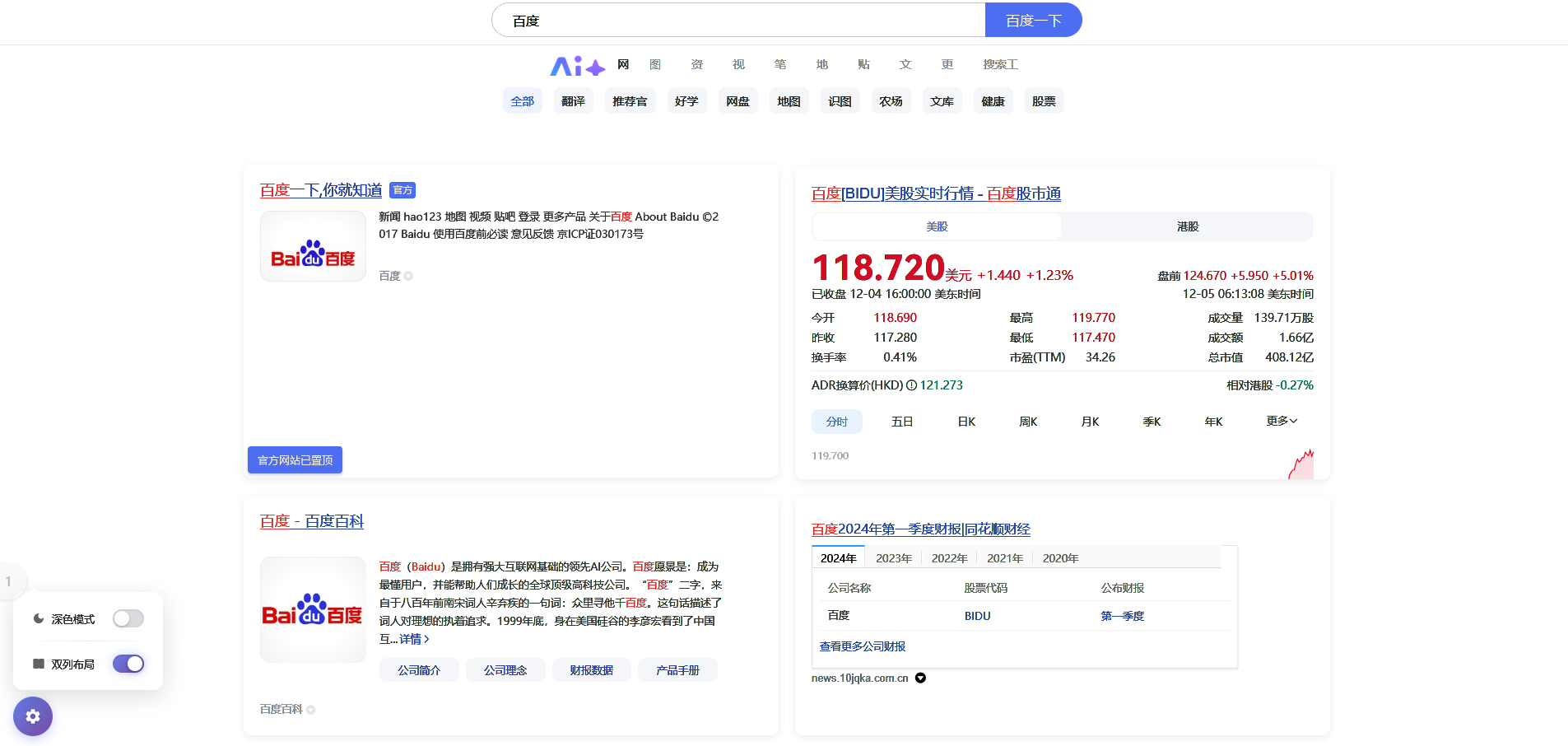This screenshot has width=1568, height=746.
Task: Select the 季K chart tab
Action: pos(1152,422)
